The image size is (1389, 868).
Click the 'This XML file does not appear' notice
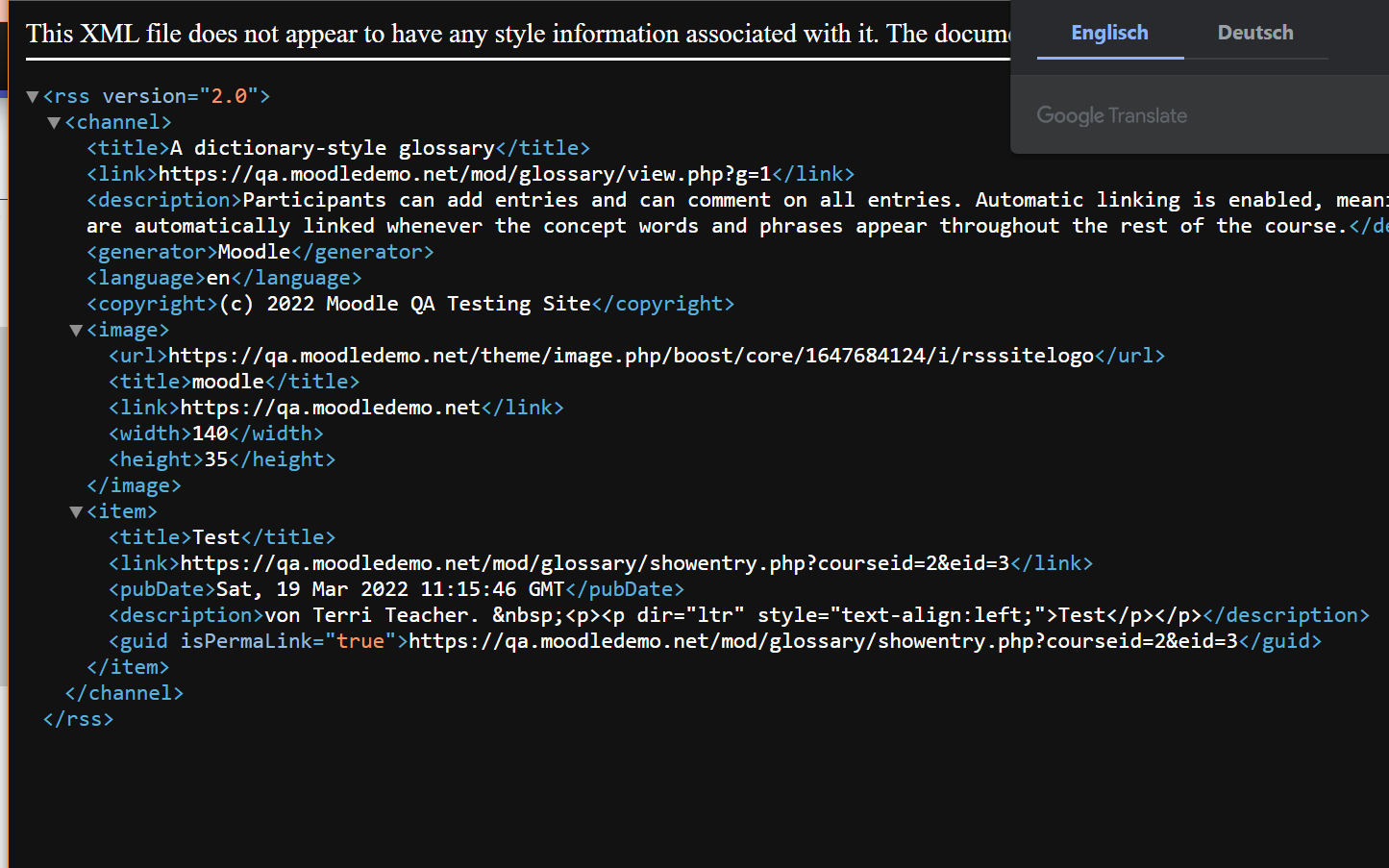(517, 34)
